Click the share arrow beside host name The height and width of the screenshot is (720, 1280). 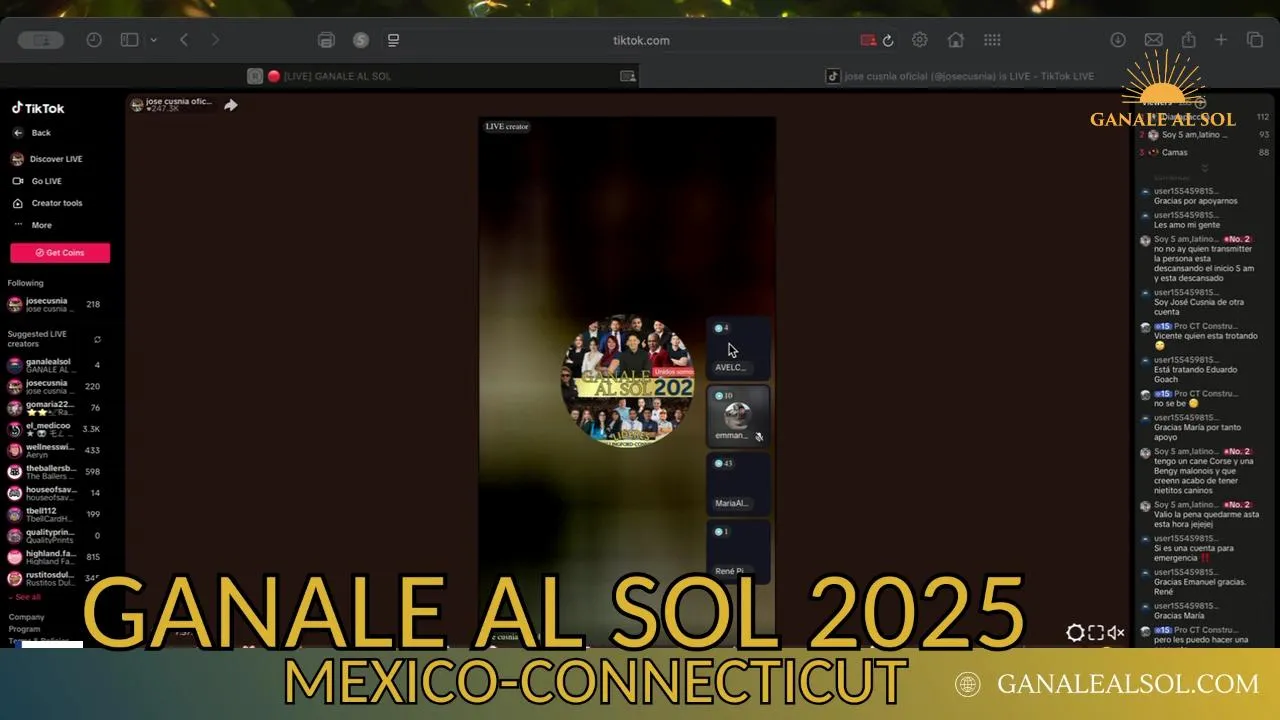point(231,105)
